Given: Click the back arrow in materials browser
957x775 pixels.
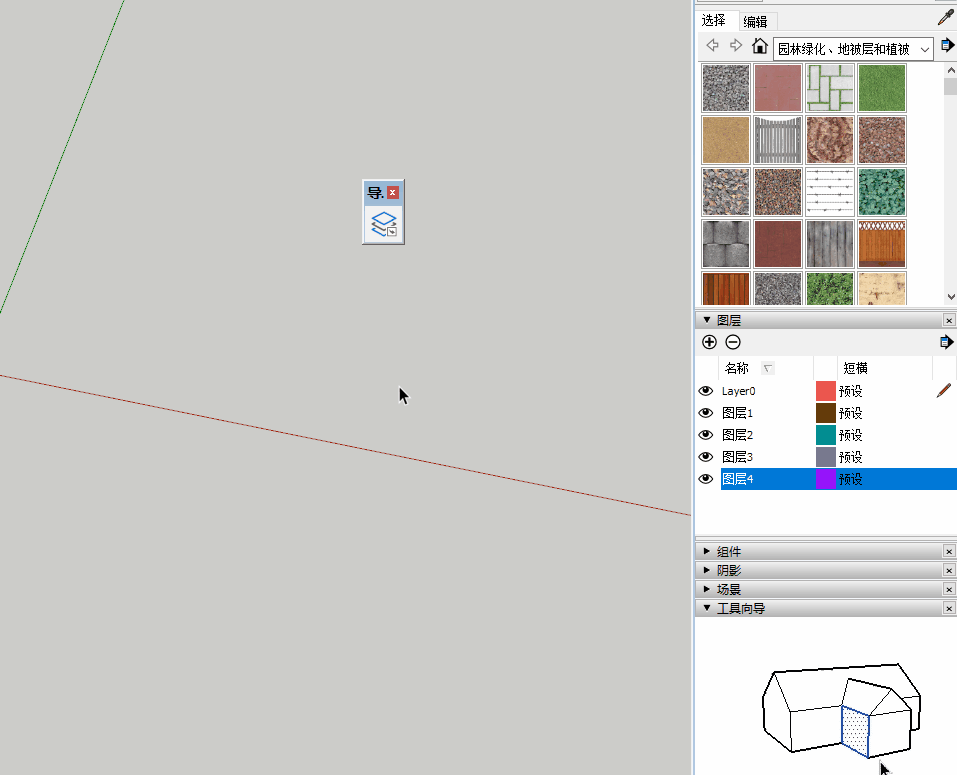Looking at the screenshot, I should click(713, 46).
